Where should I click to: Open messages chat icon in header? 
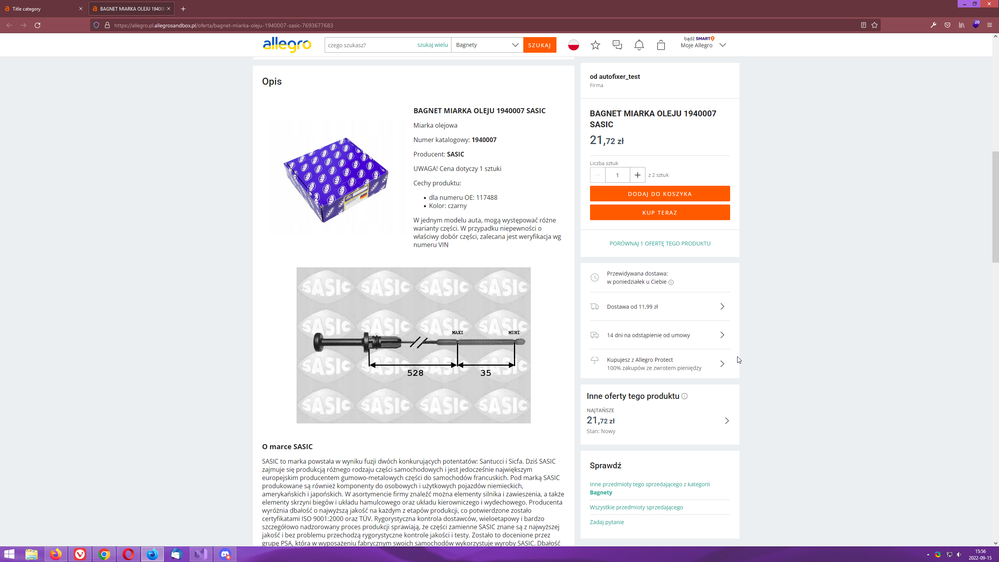coord(617,45)
